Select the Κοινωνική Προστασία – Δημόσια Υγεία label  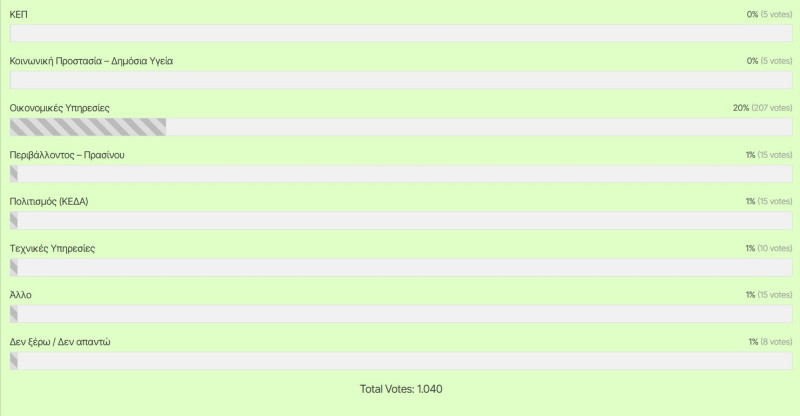click(x=91, y=61)
